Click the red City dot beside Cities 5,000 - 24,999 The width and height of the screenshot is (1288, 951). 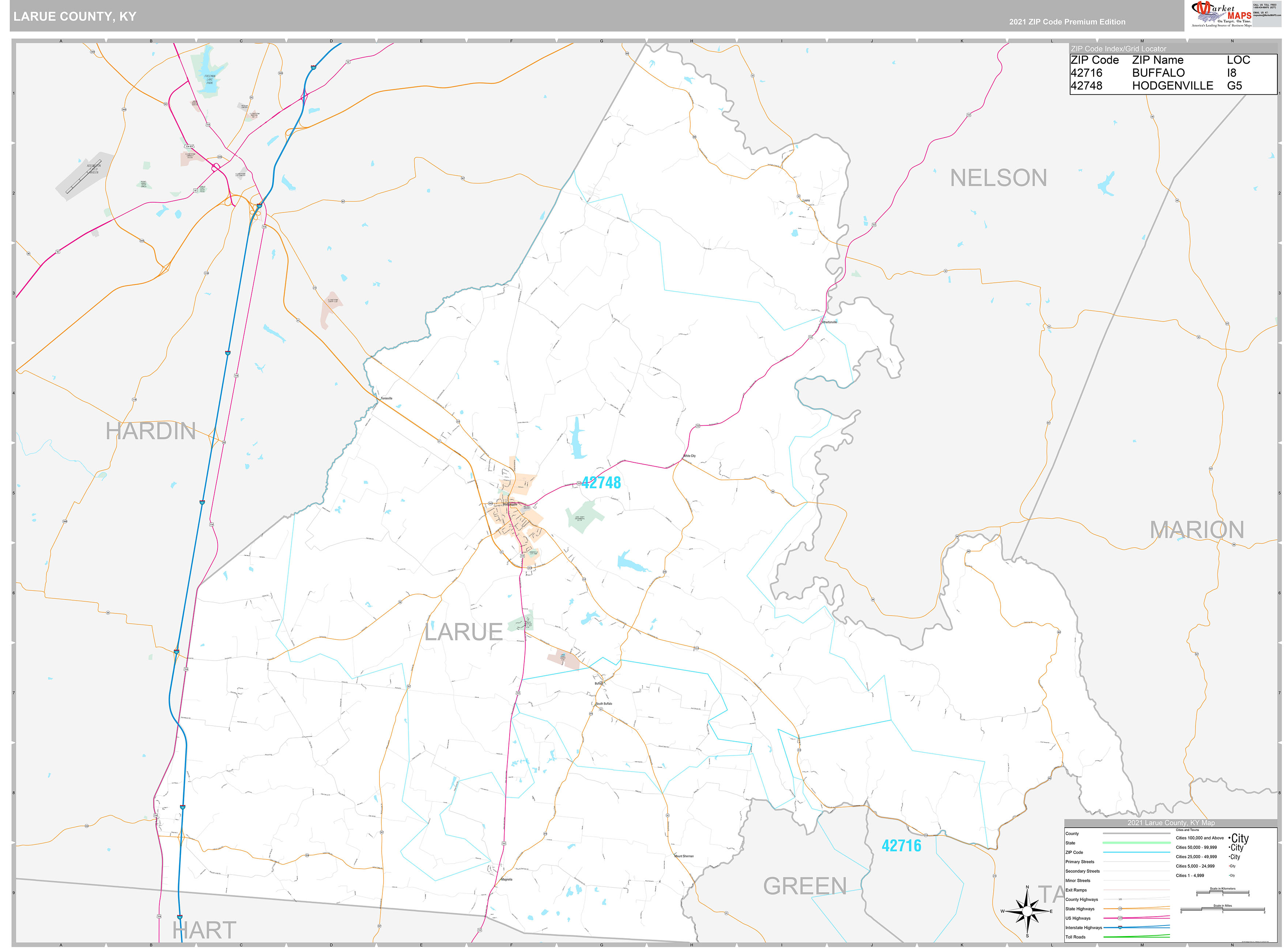click(1230, 867)
